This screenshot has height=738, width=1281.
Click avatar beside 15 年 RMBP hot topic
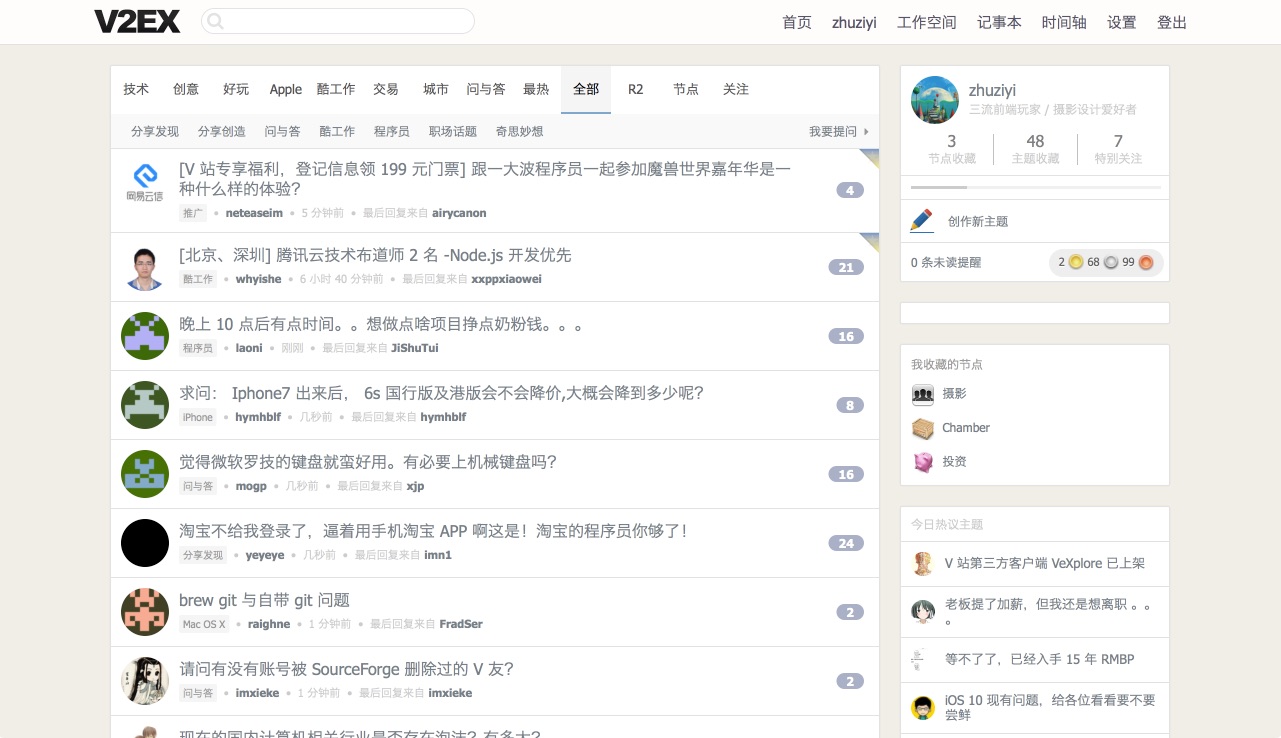(919, 660)
